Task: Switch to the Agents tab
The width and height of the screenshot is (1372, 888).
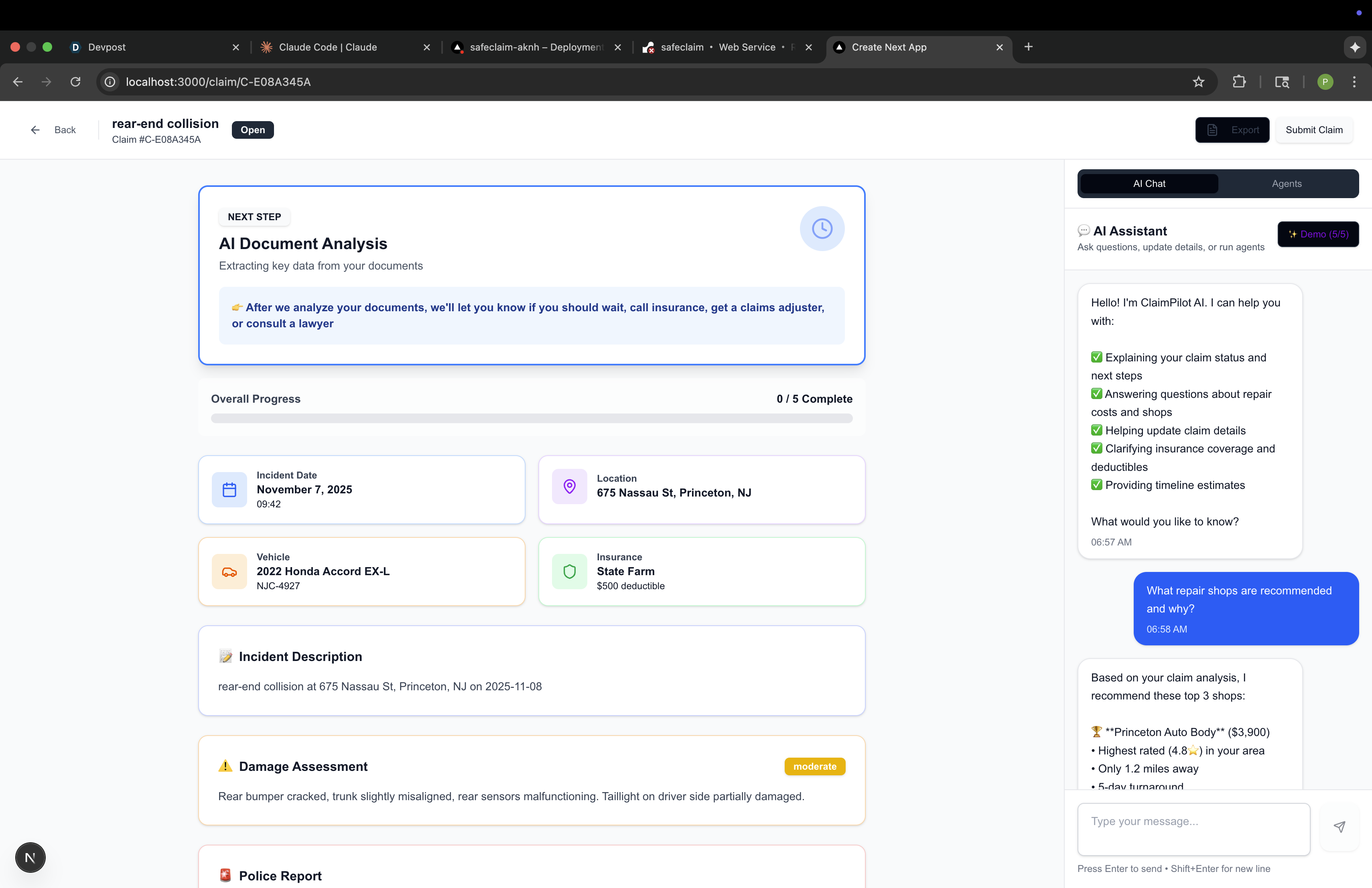Action: click(1286, 184)
